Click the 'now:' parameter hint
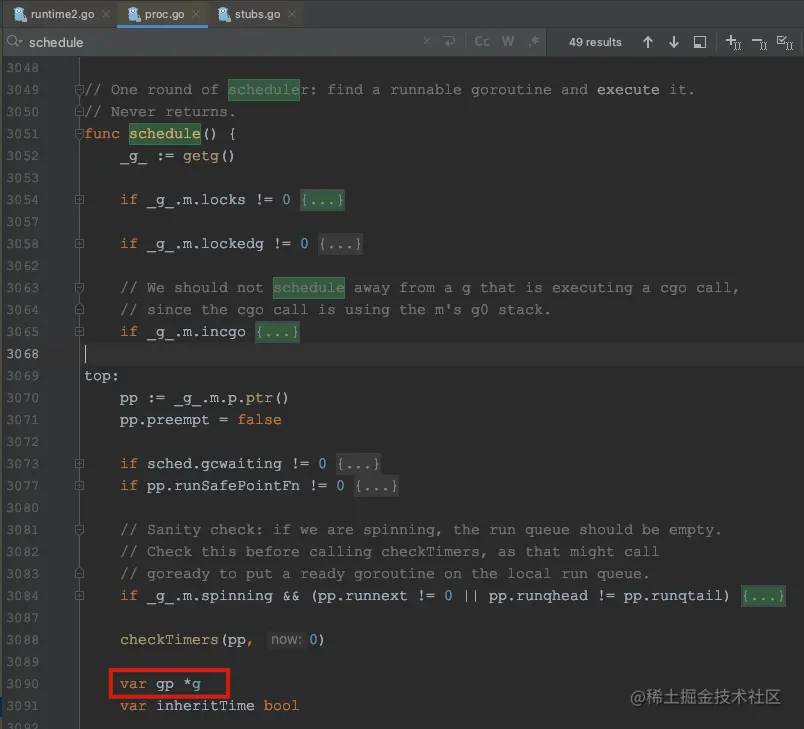The image size is (804, 729). coord(286,640)
